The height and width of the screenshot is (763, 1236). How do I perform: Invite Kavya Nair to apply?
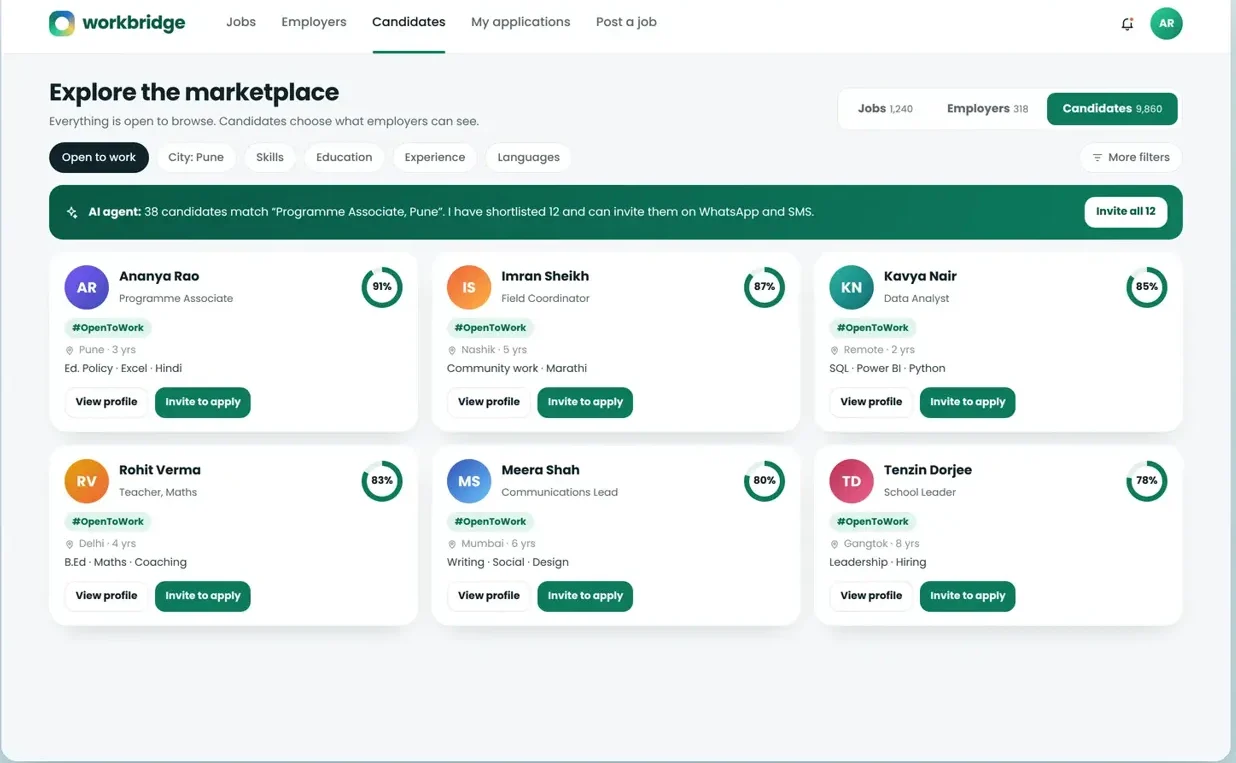click(967, 402)
